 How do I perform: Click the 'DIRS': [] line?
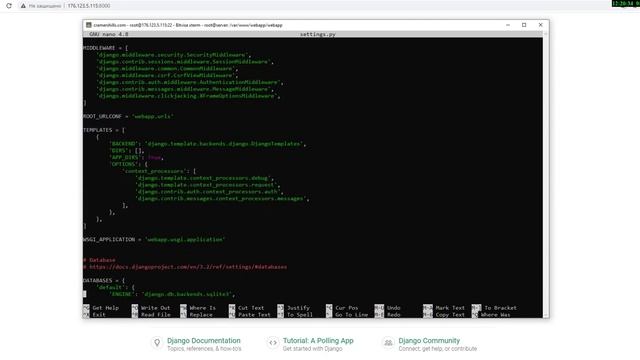click(127, 151)
